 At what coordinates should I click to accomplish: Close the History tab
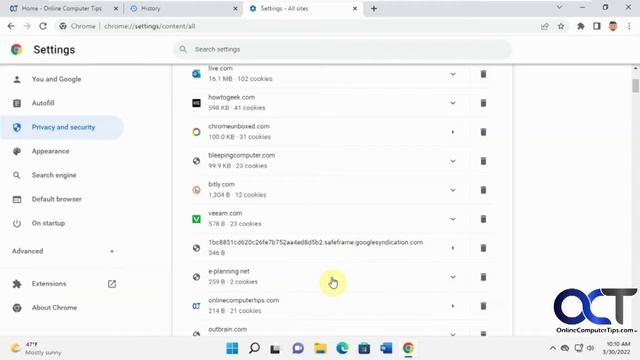(235, 8)
